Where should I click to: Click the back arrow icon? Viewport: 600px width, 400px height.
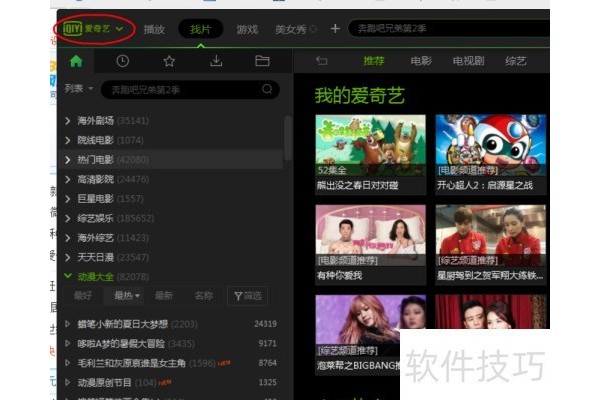coord(321,61)
